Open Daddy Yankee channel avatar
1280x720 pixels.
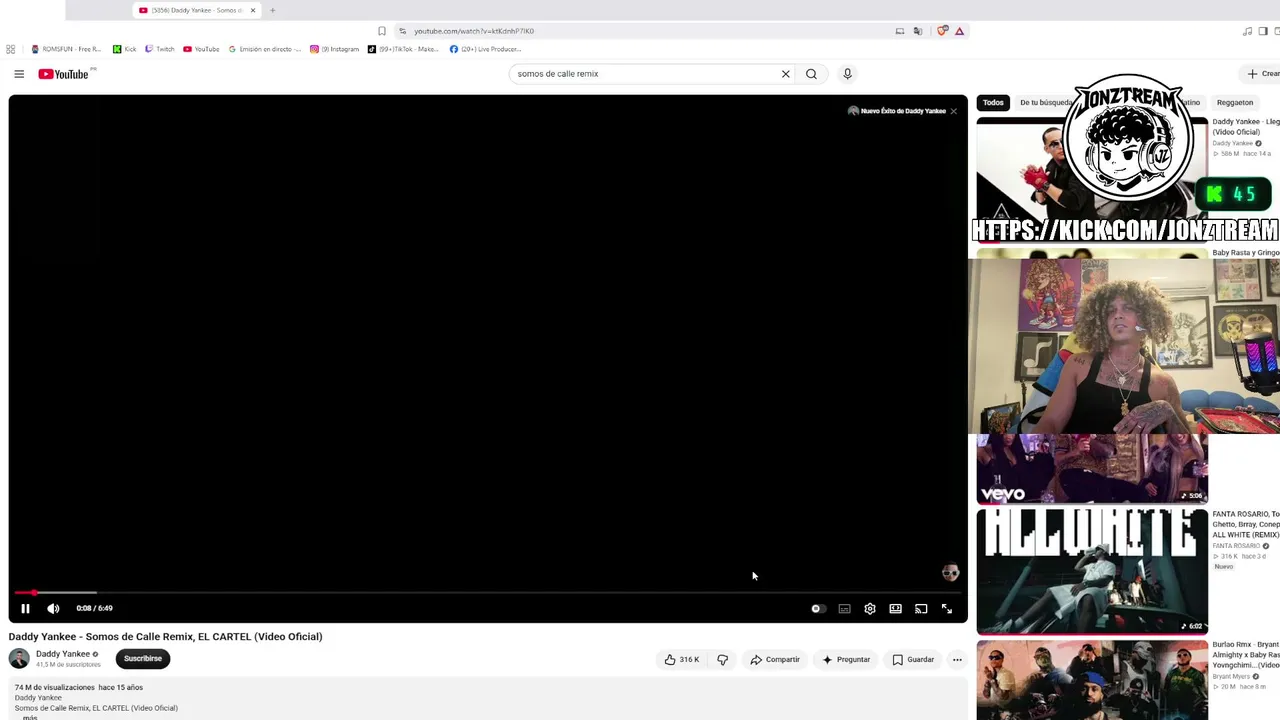click(19, 658)
